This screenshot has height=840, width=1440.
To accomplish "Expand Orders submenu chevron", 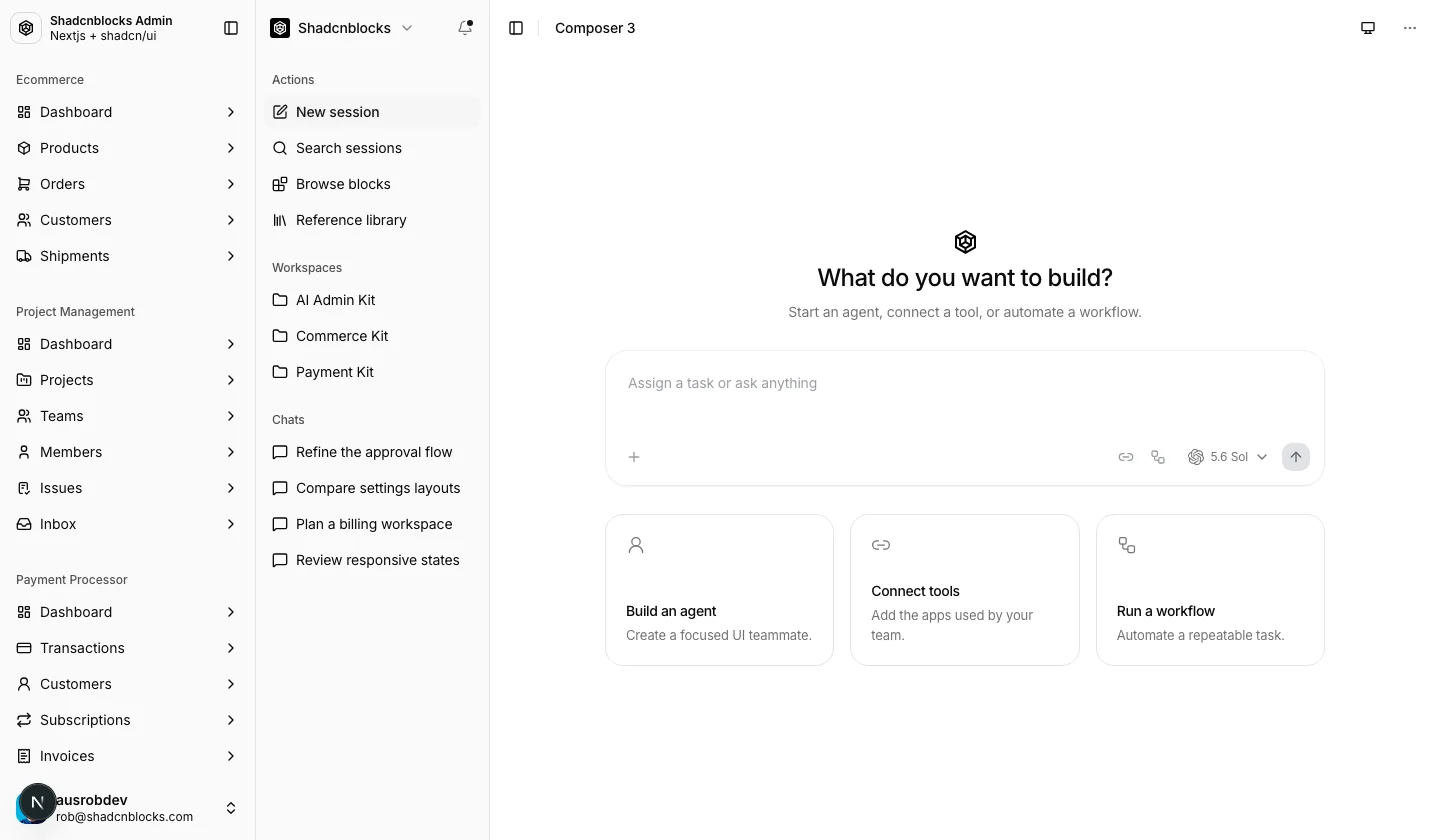I will click(x=231, y=184).
